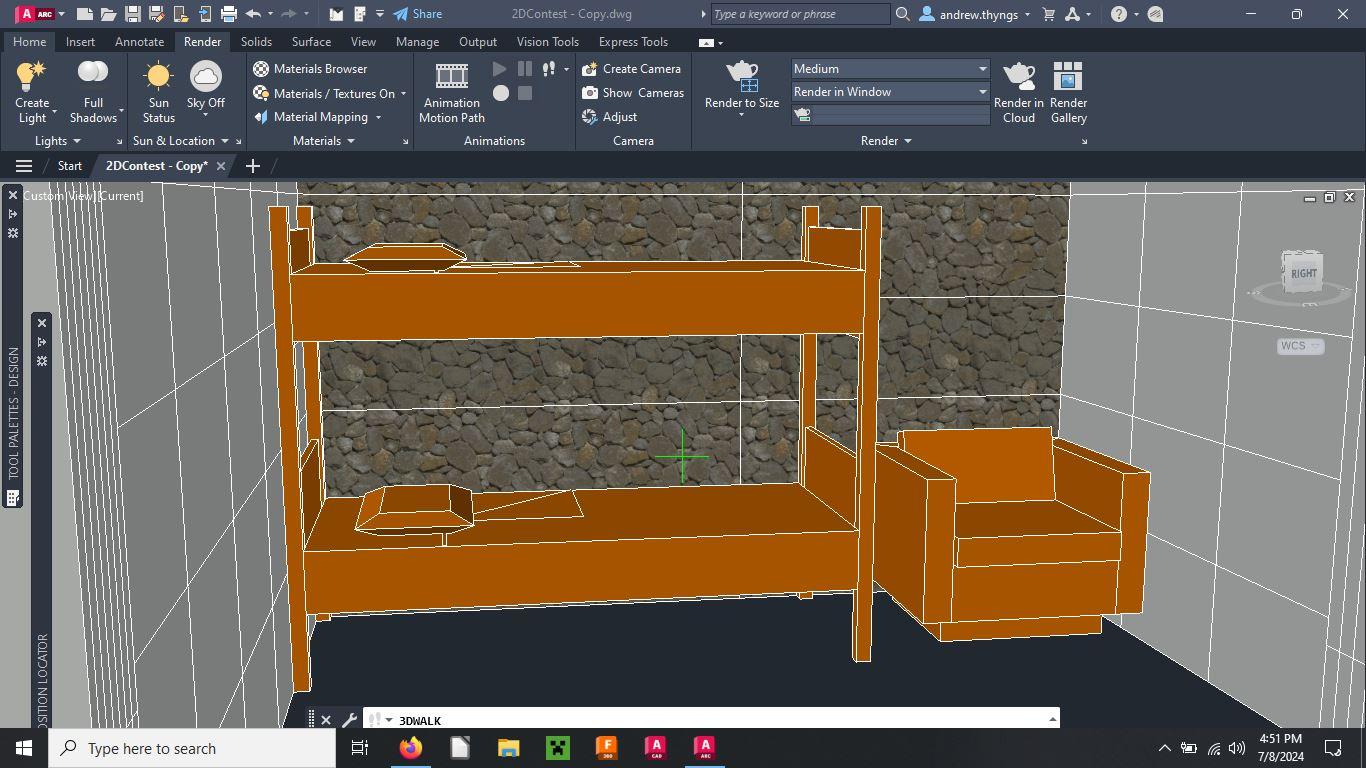Select the Vision Tools tab
Image resolution: width=1366 pixels, height=768 pixels.
tap(547, 42)
